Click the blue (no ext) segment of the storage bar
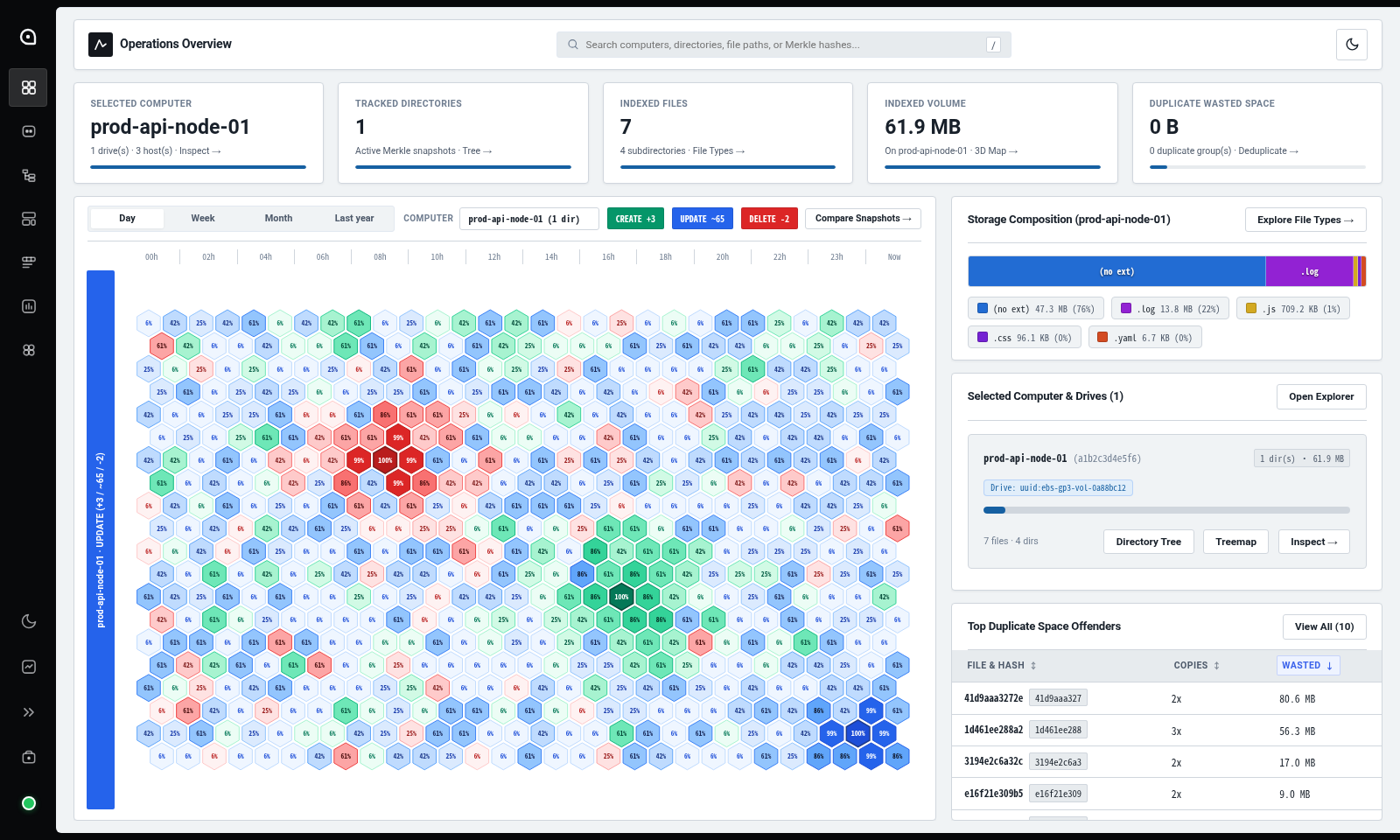This screenshot has height=840, width=1400. 1116,271
